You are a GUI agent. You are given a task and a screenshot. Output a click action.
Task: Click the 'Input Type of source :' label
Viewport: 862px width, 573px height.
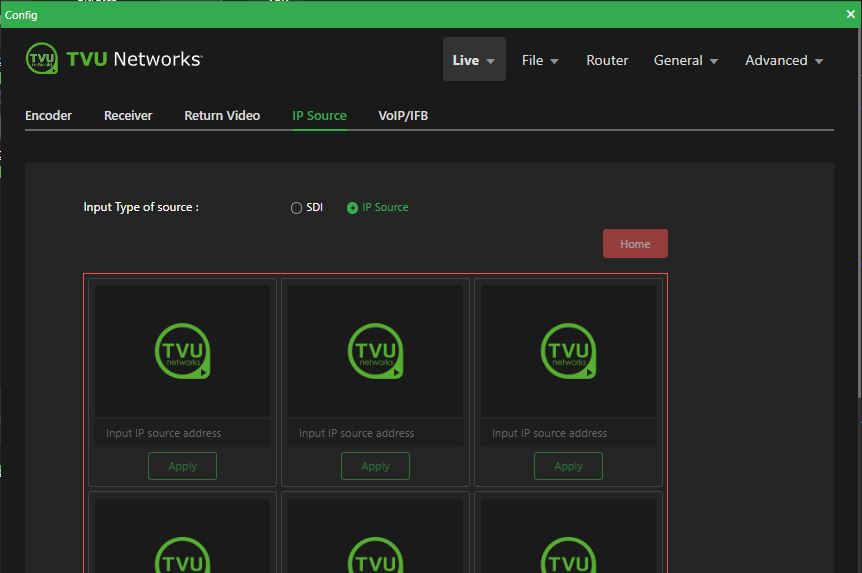[x=141, y=207]
